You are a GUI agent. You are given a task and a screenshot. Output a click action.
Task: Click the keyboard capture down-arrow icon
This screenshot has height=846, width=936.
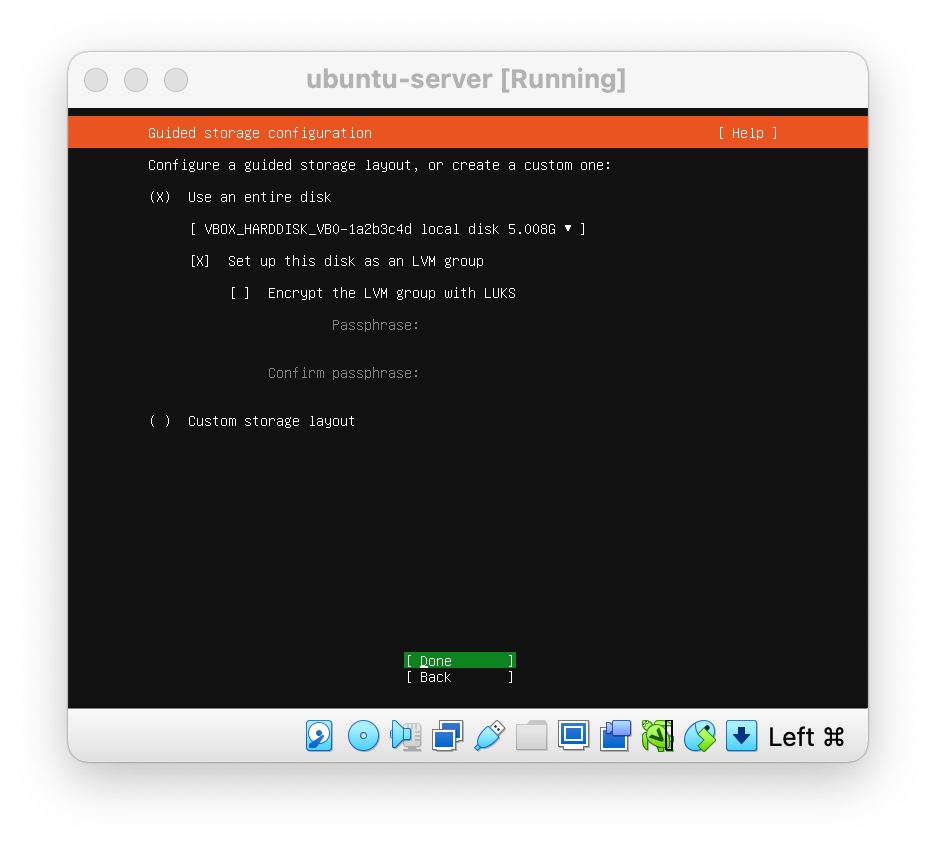(741, 736)
